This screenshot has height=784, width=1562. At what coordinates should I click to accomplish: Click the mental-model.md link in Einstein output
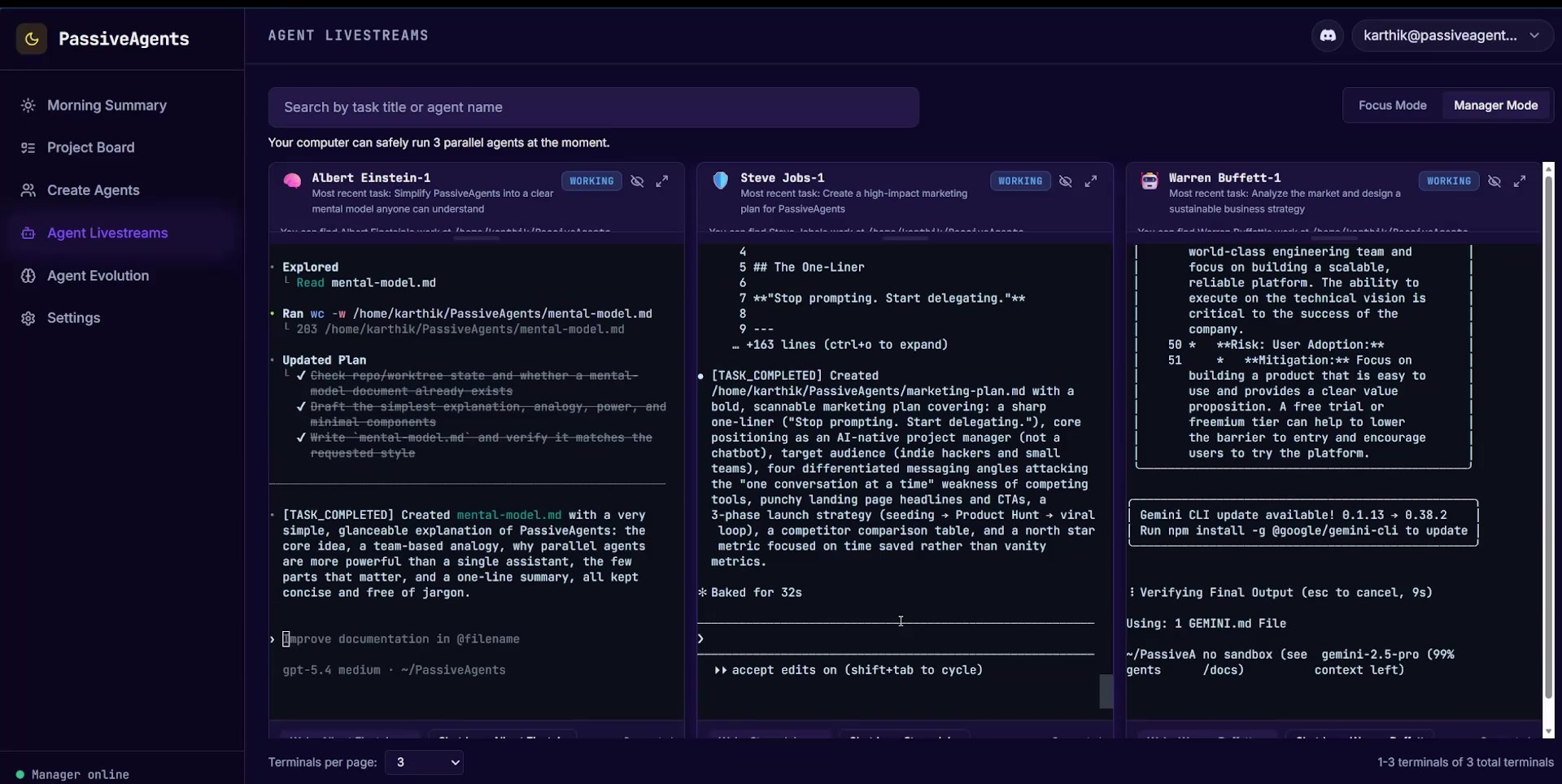(508, 515)
